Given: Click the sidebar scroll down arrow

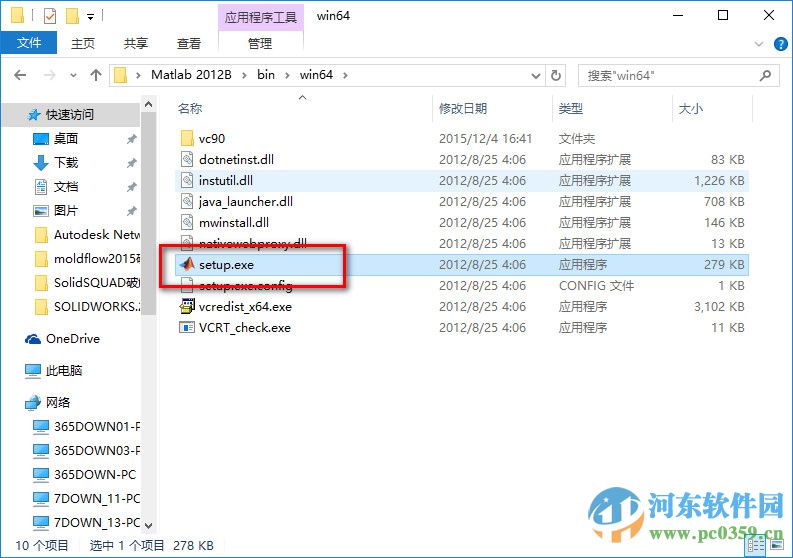Looking at the screenshot, I should tap(148, 526).
